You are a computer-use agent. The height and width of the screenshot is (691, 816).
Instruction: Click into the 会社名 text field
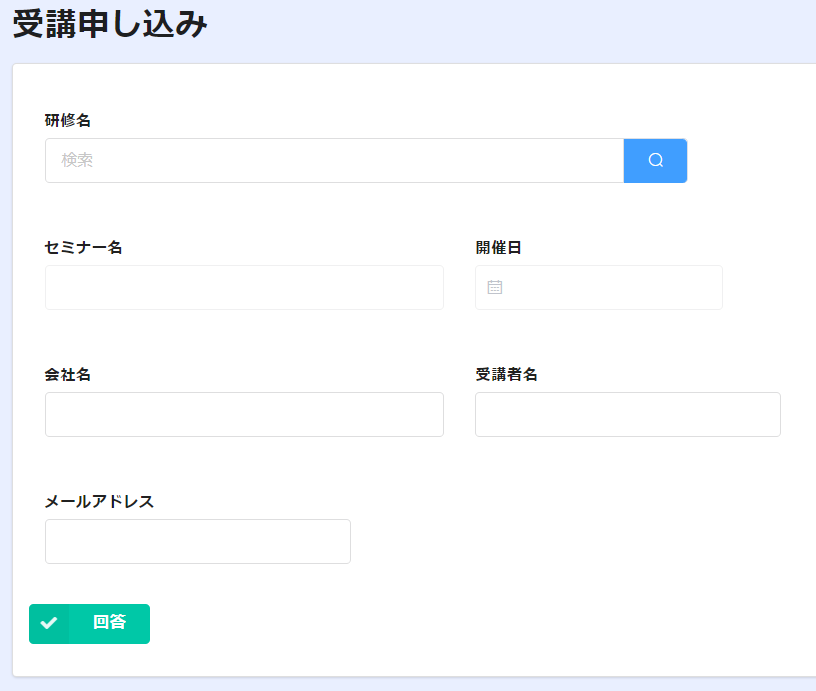coord(244,414)
